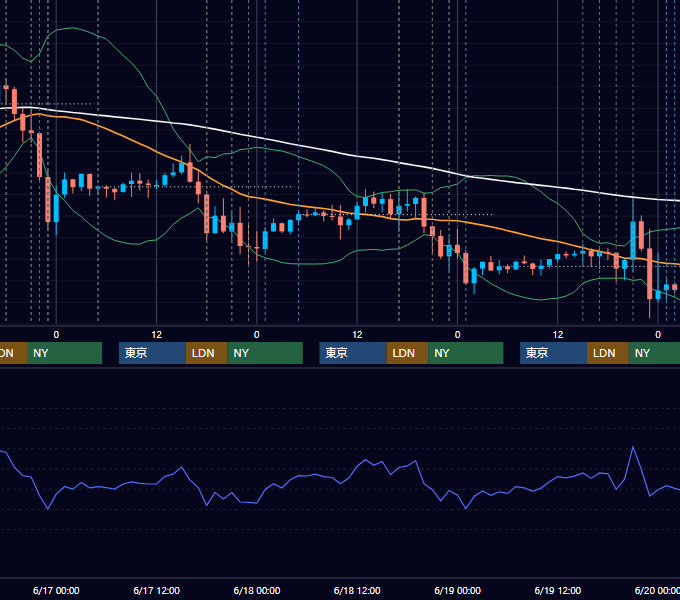Select the LDN session block on 6/18

407,353
